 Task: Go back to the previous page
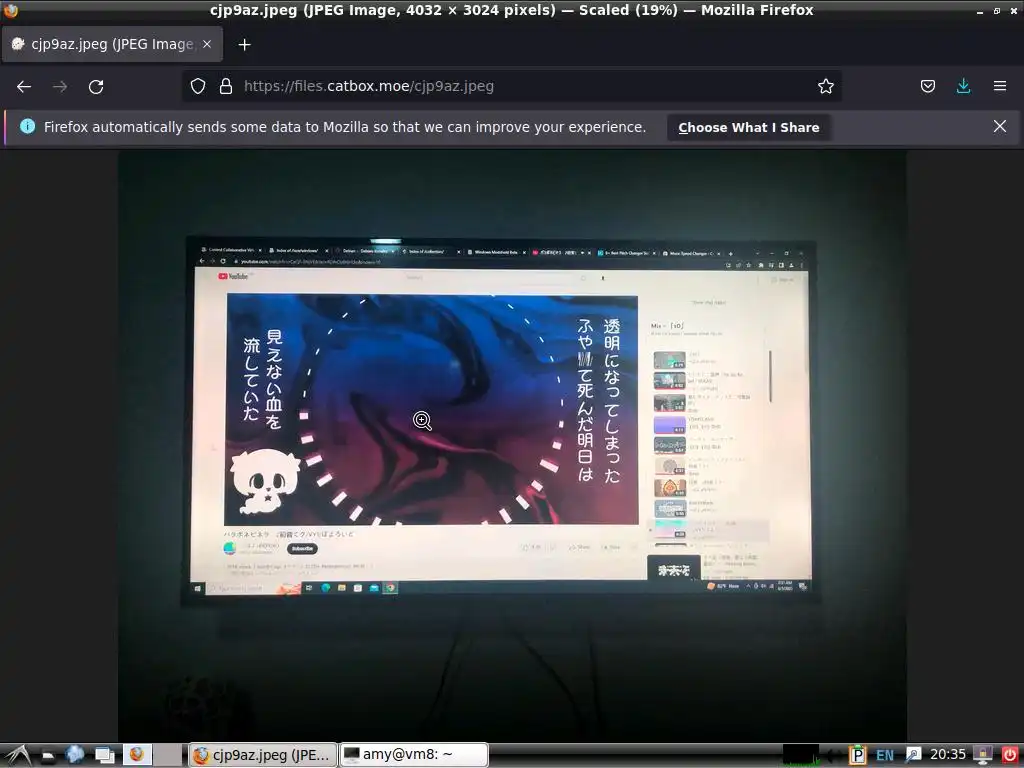pyautogui.click(x=24, y=86)
